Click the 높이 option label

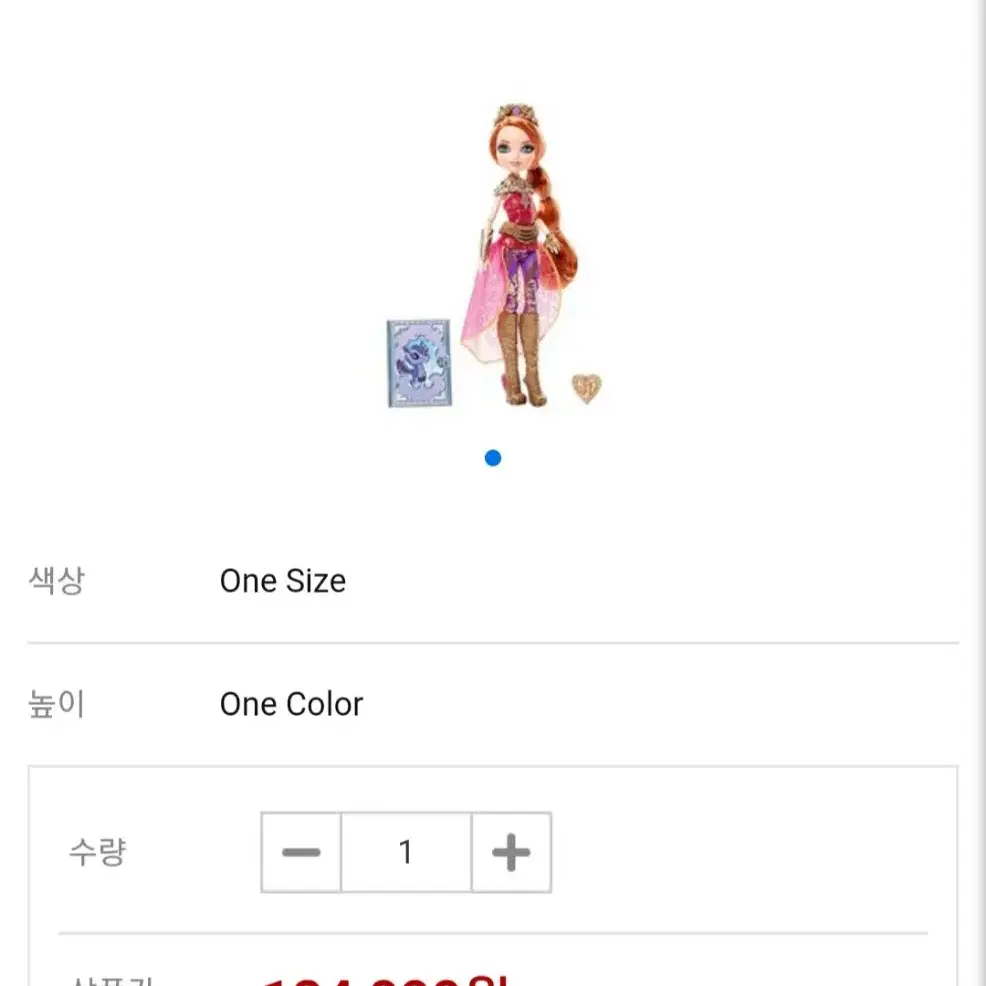(57, 703)
